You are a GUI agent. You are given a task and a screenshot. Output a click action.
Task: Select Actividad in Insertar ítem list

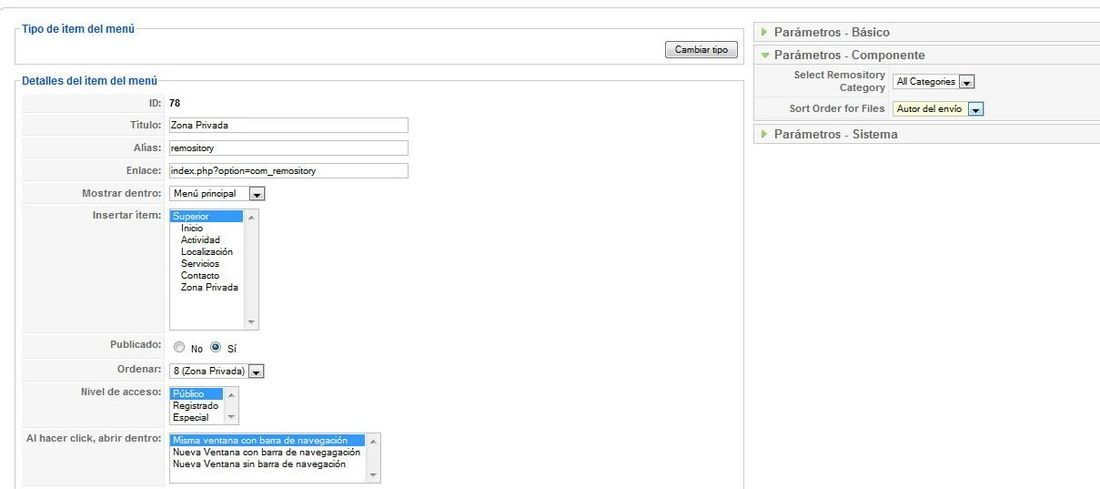[206, 240]
